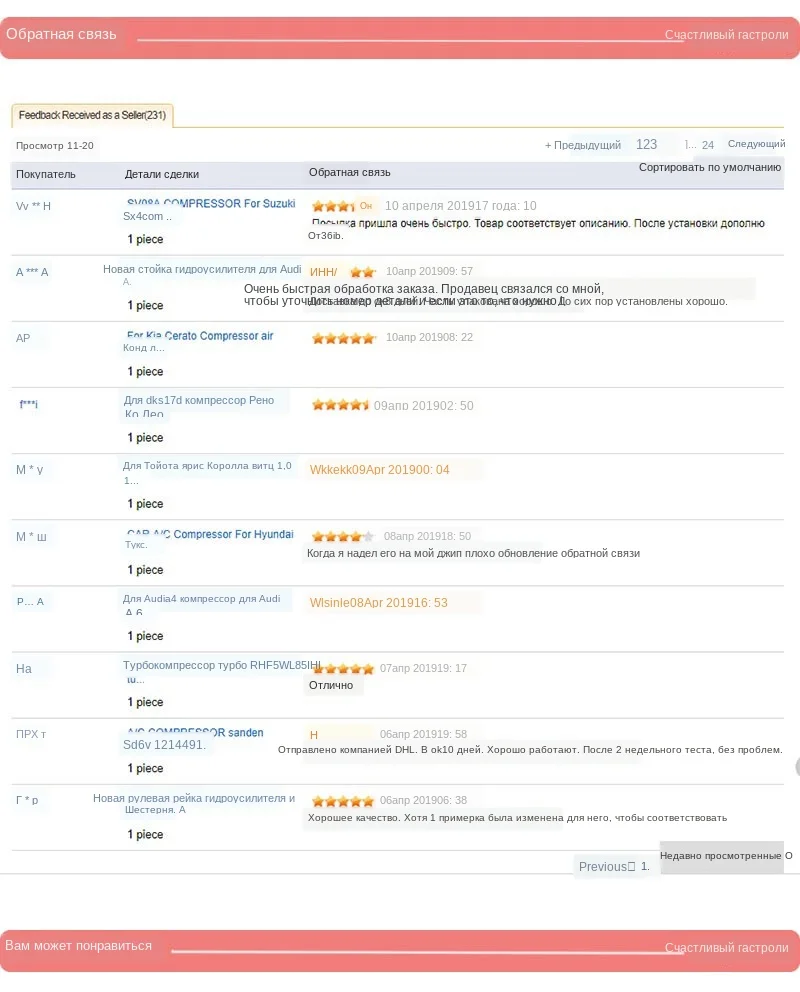Screen dimensions: 800x992
Task: Go to the "Следующий" page
Action: click(x=756, y=144)
